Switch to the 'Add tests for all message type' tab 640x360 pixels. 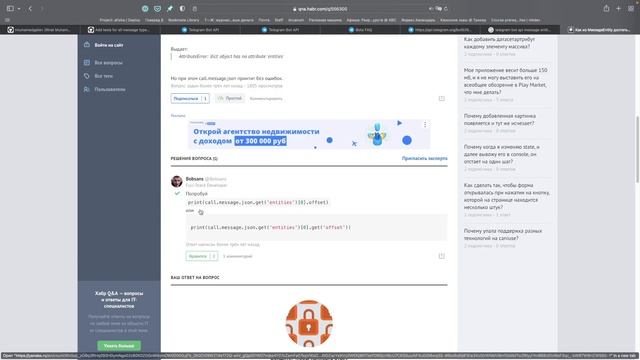[120, 29]
